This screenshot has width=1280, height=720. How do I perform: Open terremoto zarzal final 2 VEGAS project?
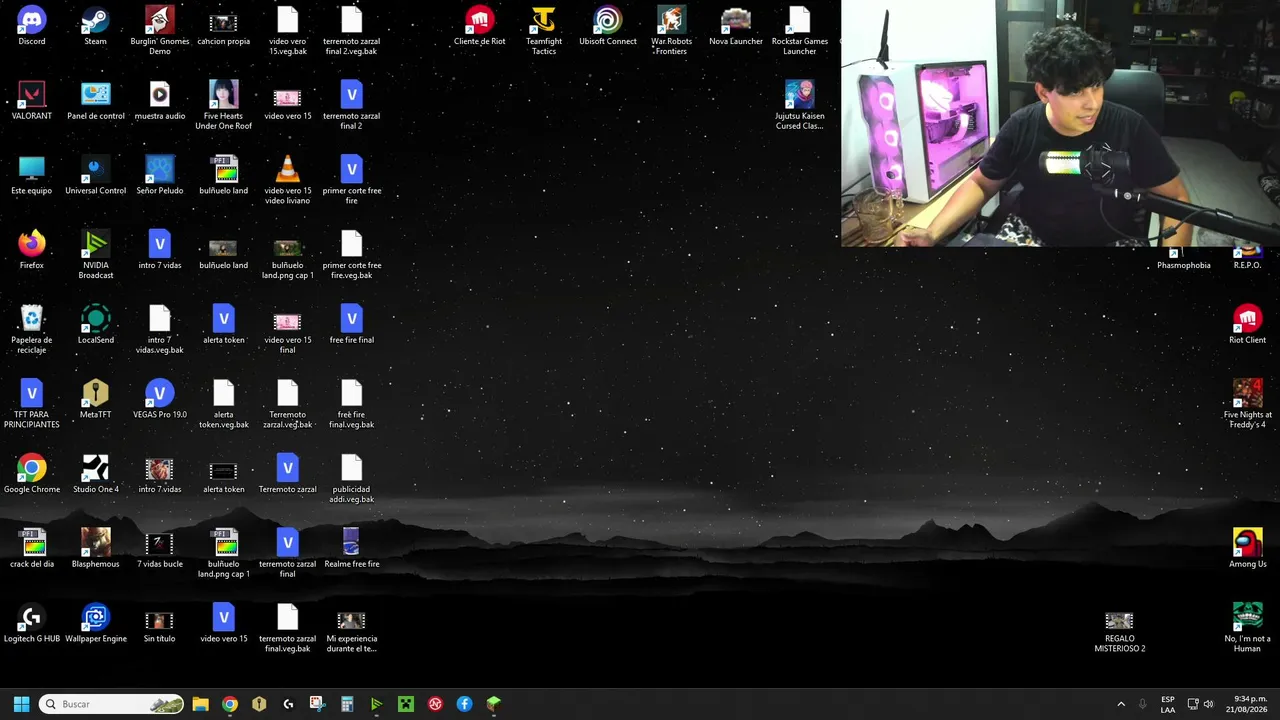(x=351, y=106)
